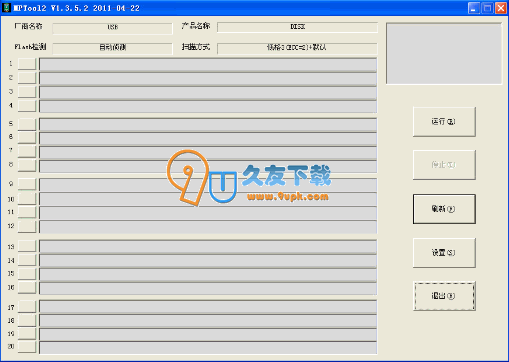Click port 12 slot button

(27, 226)
